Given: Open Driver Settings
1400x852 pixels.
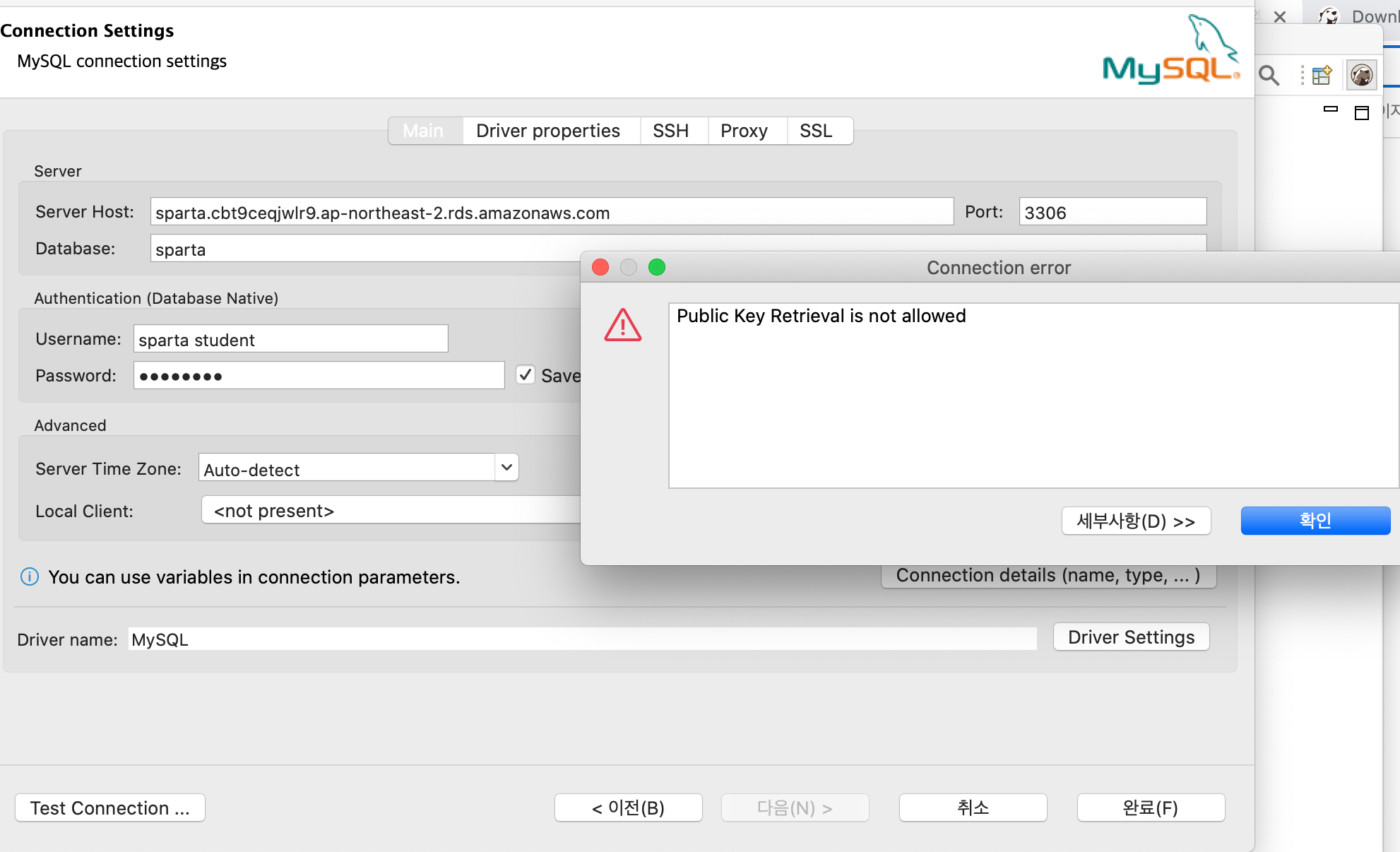Looking at the screenshot, I should (1132, 637).
